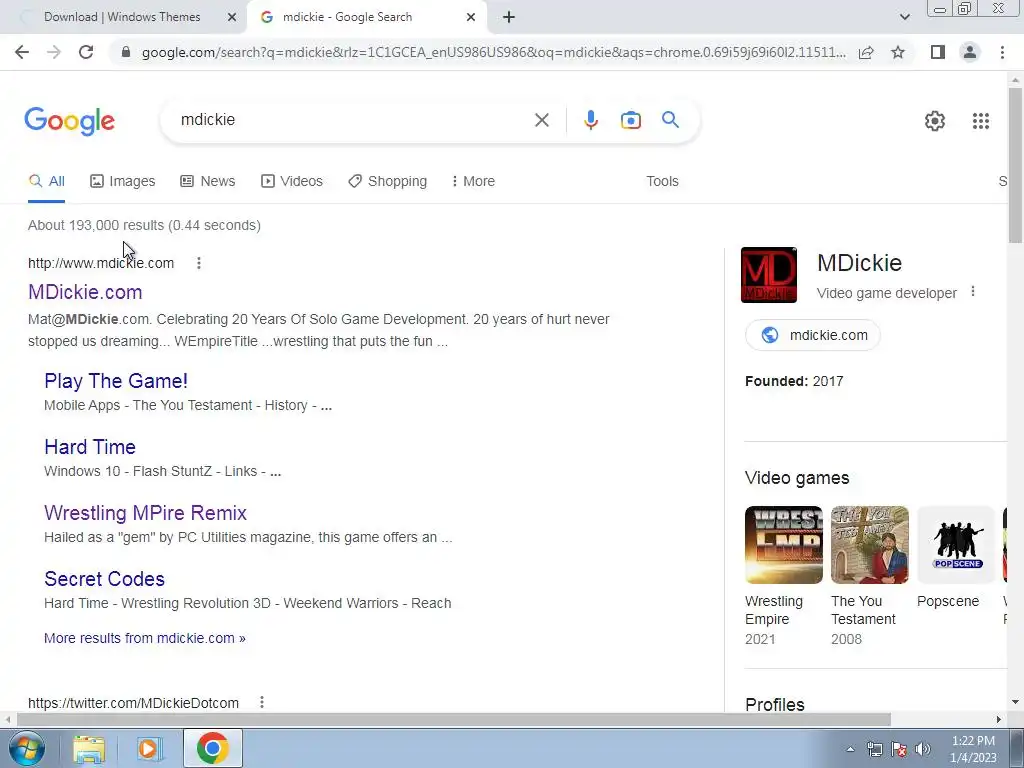Open Windows Media Player from taskbar
This screenshot has width=1024, height=768.
[x=150, y=748]
